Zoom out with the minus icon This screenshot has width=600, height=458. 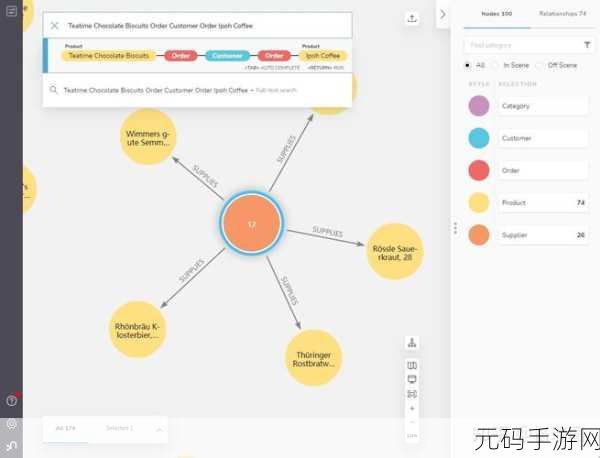click(412, 422)
